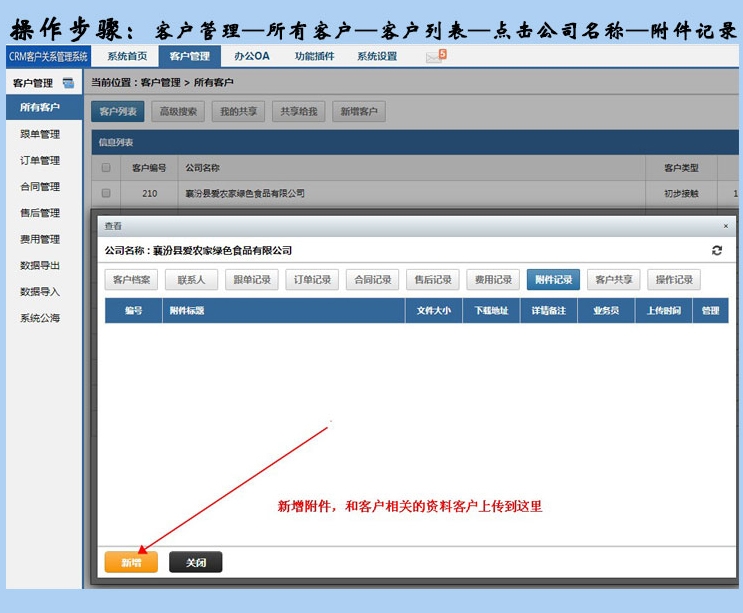Image resolution: width=743 pixels, height=613 pixels.
Task: Switch to the 系统首页 top tab
Action: (127, 57)
